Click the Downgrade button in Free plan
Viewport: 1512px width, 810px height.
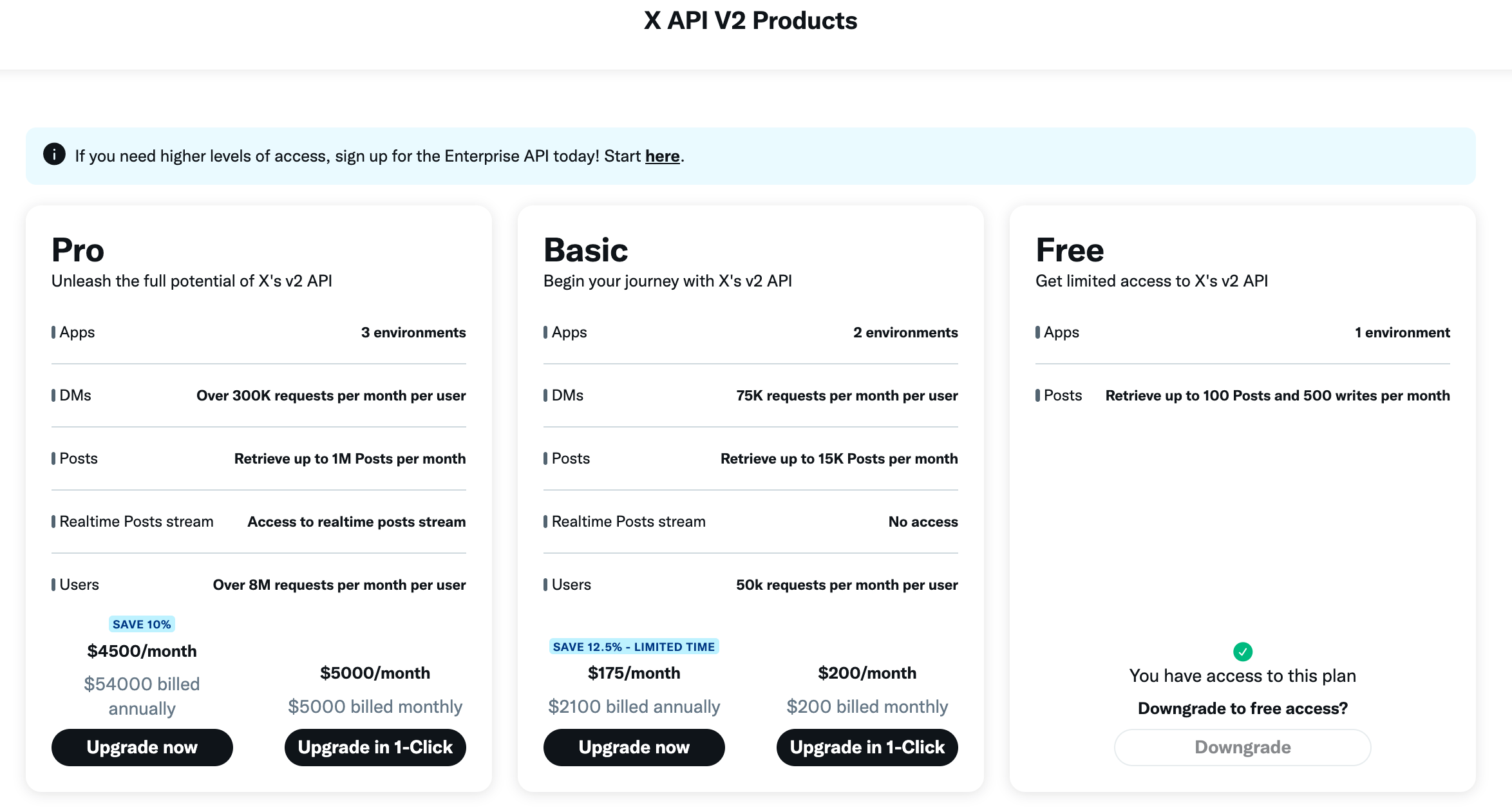click(1242, 747)
